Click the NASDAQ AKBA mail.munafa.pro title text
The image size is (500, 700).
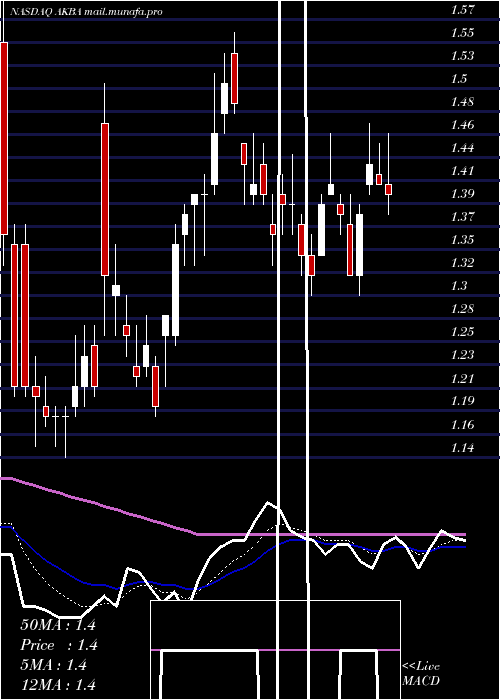pos(86,12)
